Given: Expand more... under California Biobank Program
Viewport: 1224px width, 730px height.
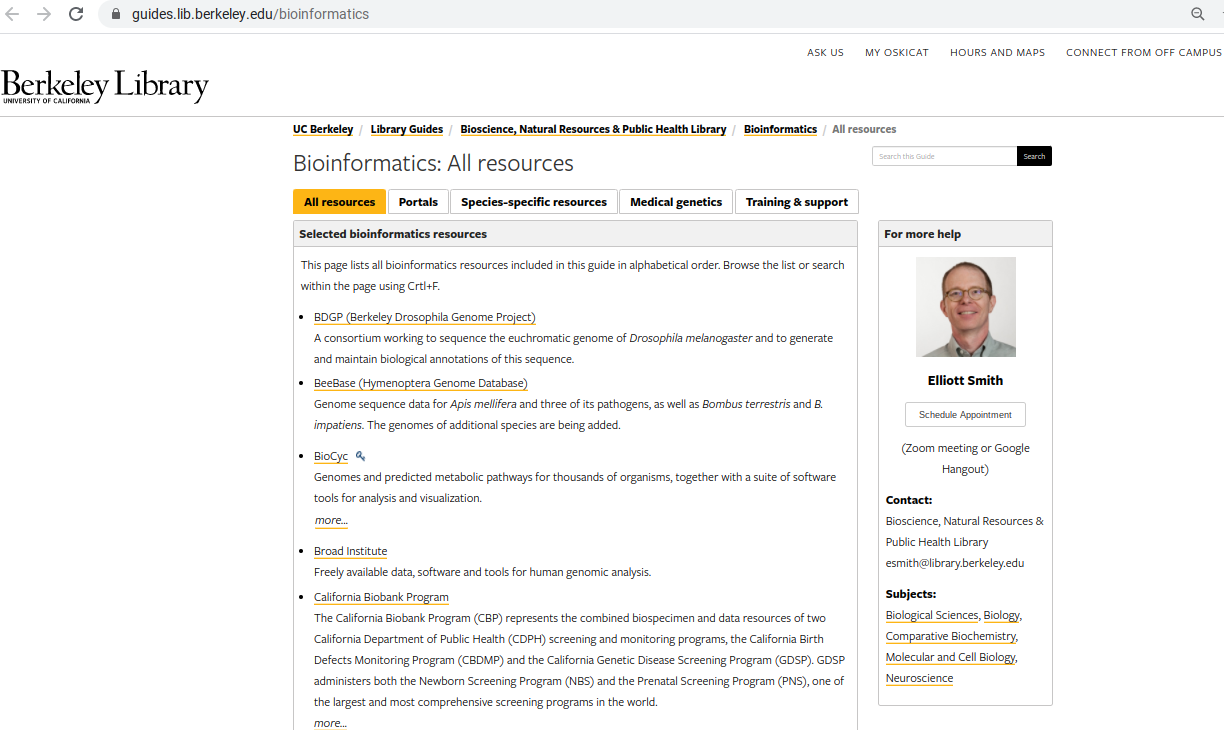Looking at the screenshot, I should (331, 723).
